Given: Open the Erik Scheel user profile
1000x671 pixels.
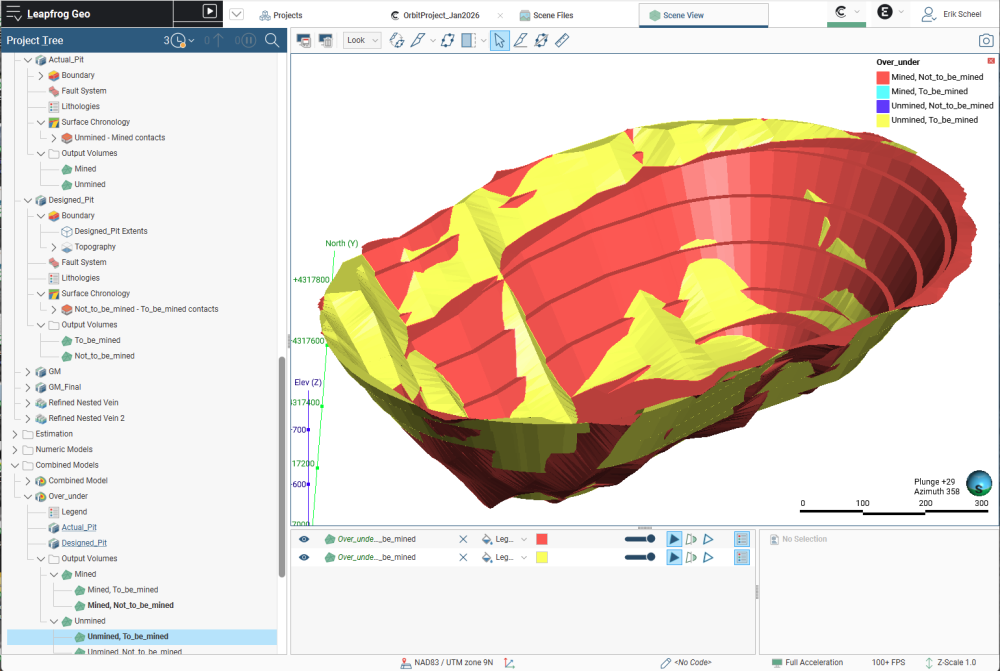Looking at the screenshot, I should pos(952,14).
